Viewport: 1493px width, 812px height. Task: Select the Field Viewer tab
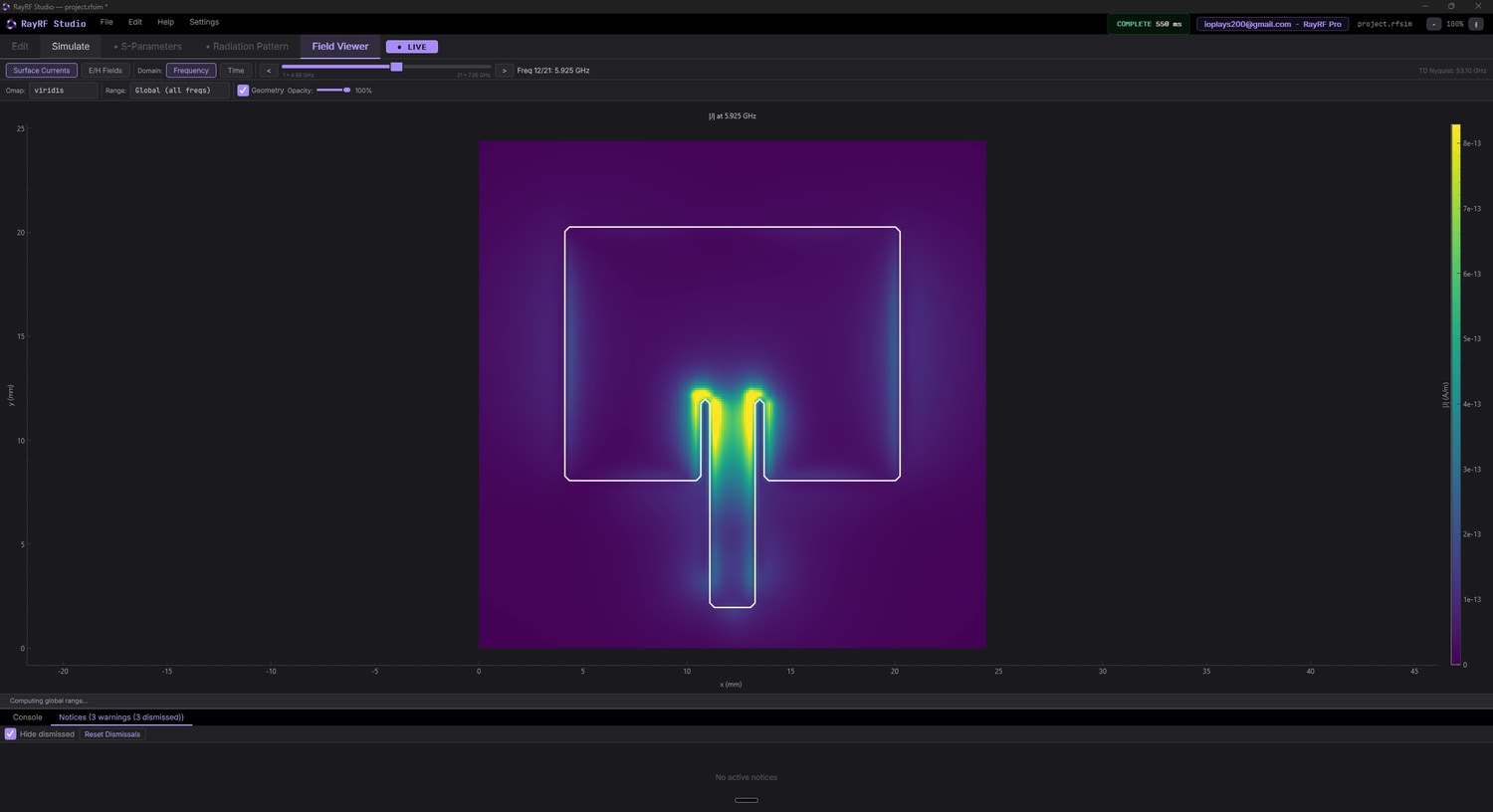point(340,47)
